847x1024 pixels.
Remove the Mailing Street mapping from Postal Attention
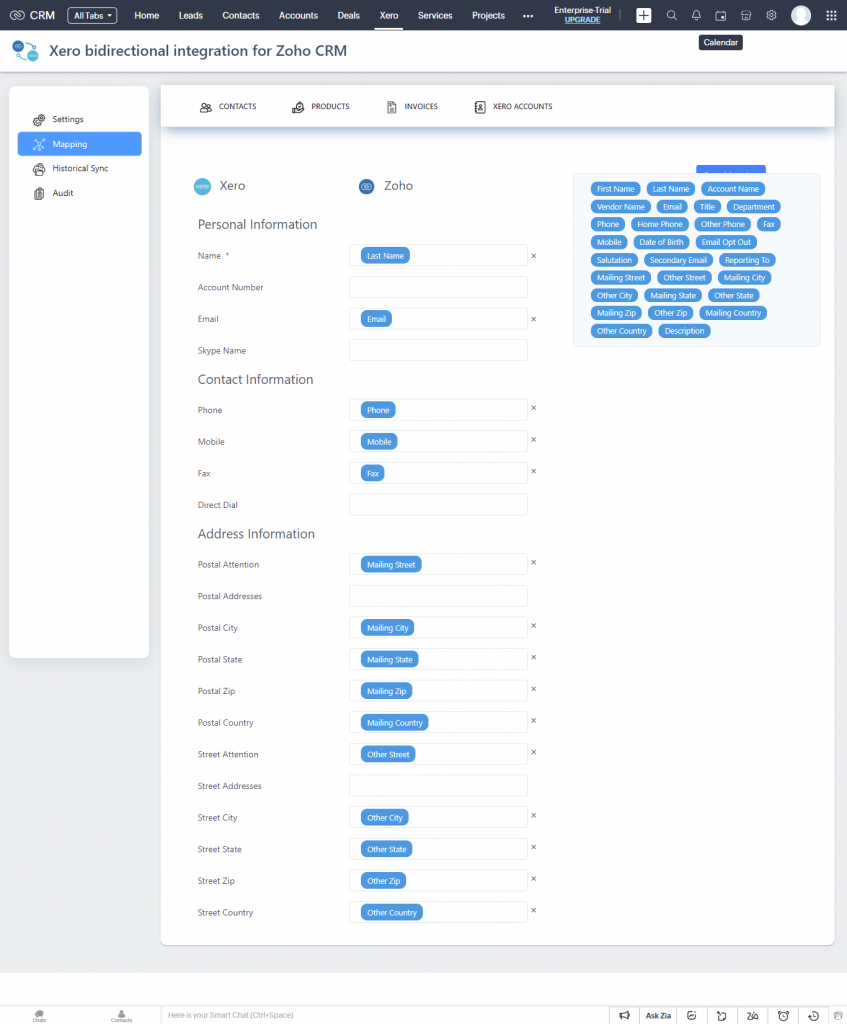coord(534,562)
